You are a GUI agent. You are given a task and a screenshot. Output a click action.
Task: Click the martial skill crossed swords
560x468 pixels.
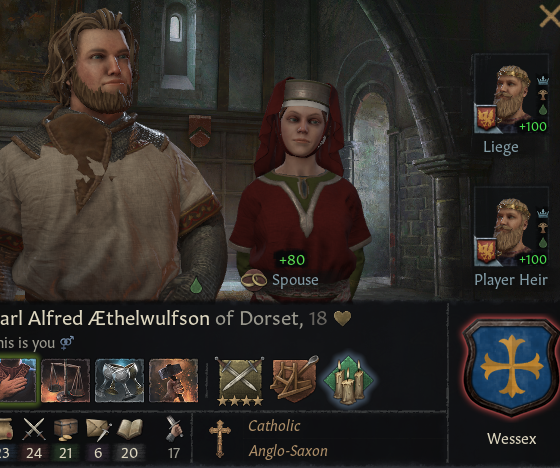pyautogui.click(x=34, y=429)
